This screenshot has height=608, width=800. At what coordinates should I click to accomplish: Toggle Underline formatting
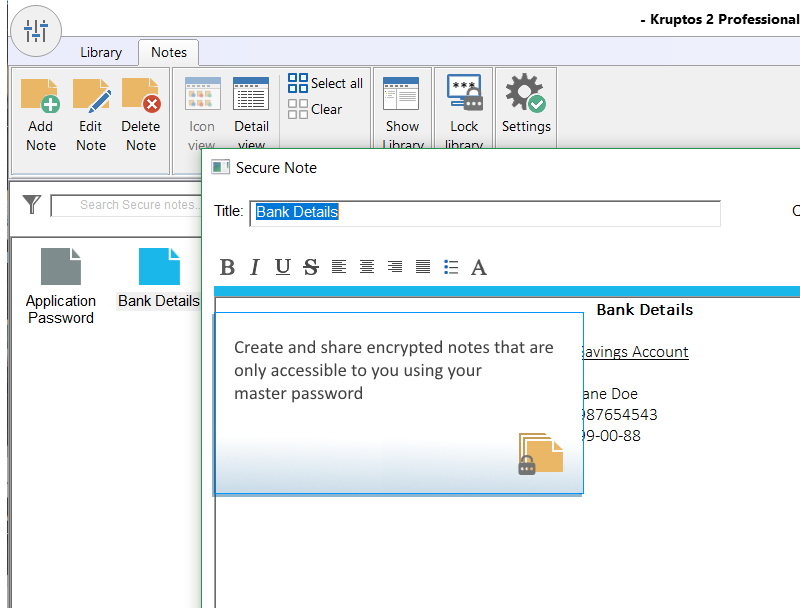pos(283,267)
